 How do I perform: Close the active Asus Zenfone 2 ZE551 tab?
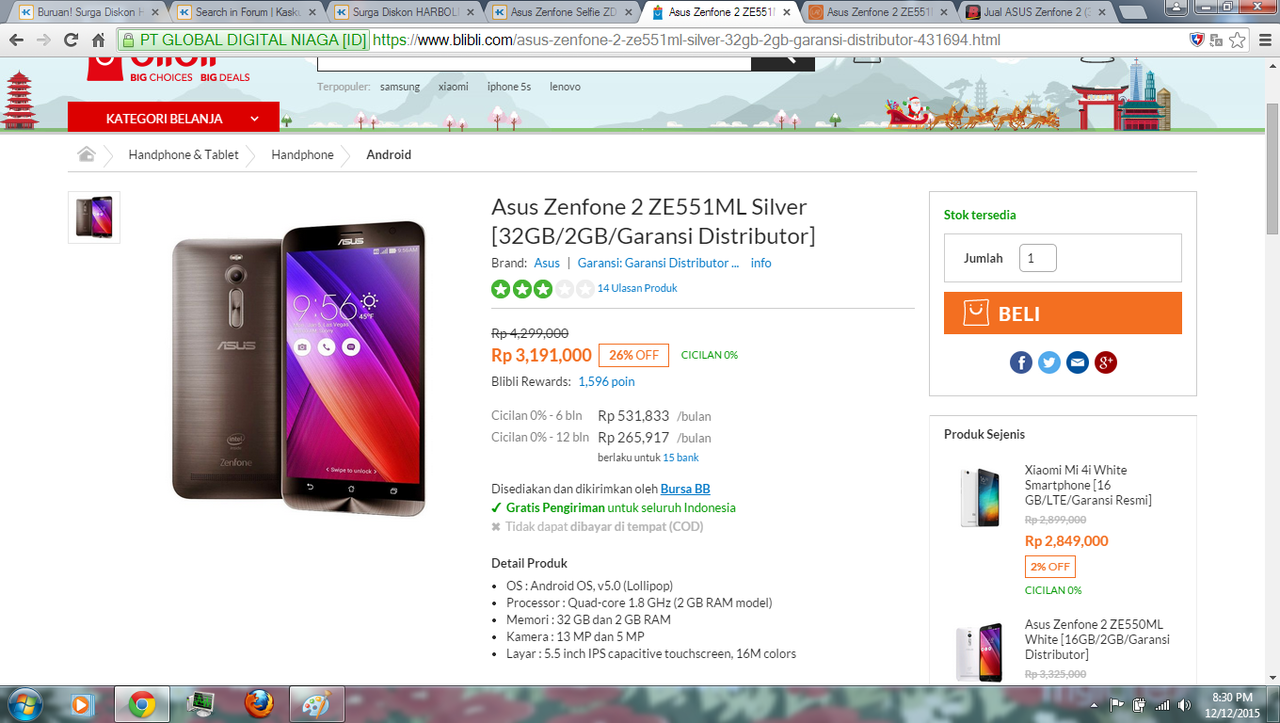coord(785,12)
